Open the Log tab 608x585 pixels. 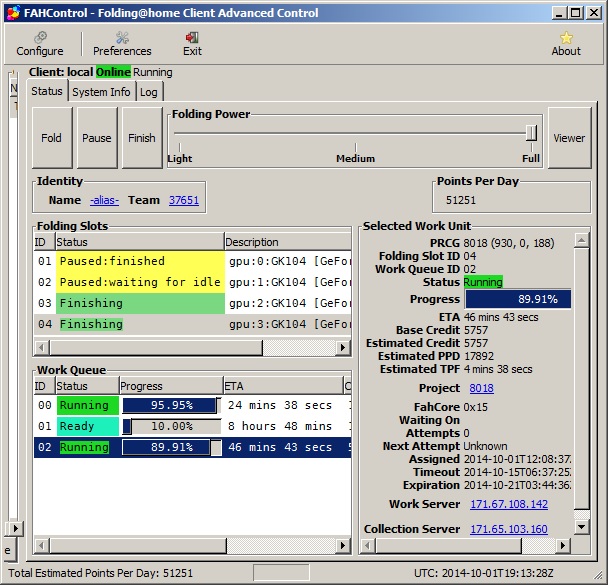click(149, 92)
